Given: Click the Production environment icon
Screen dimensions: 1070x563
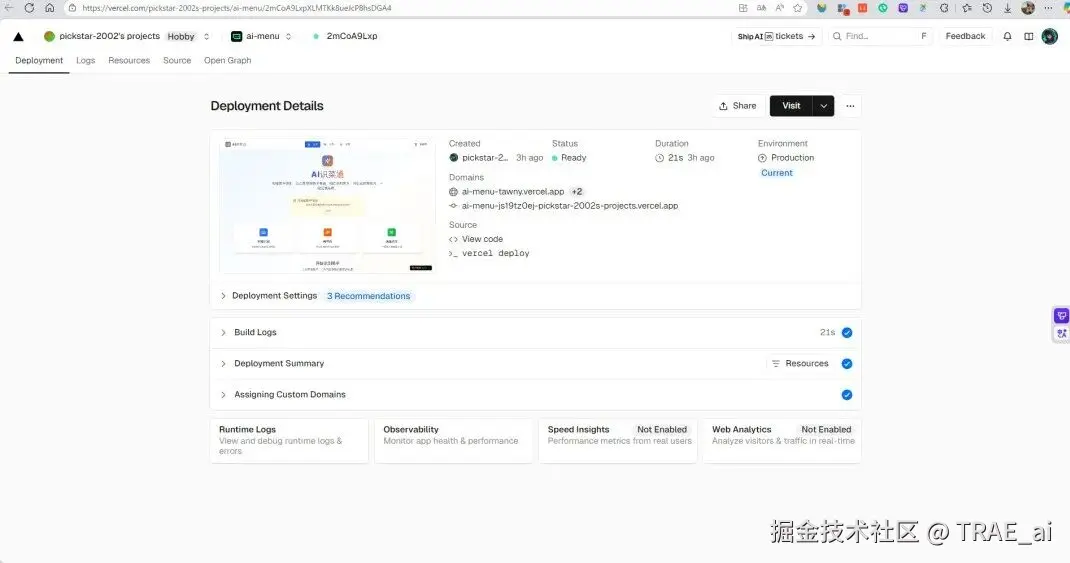Looking at the screenshot, I should click(762, 158).
